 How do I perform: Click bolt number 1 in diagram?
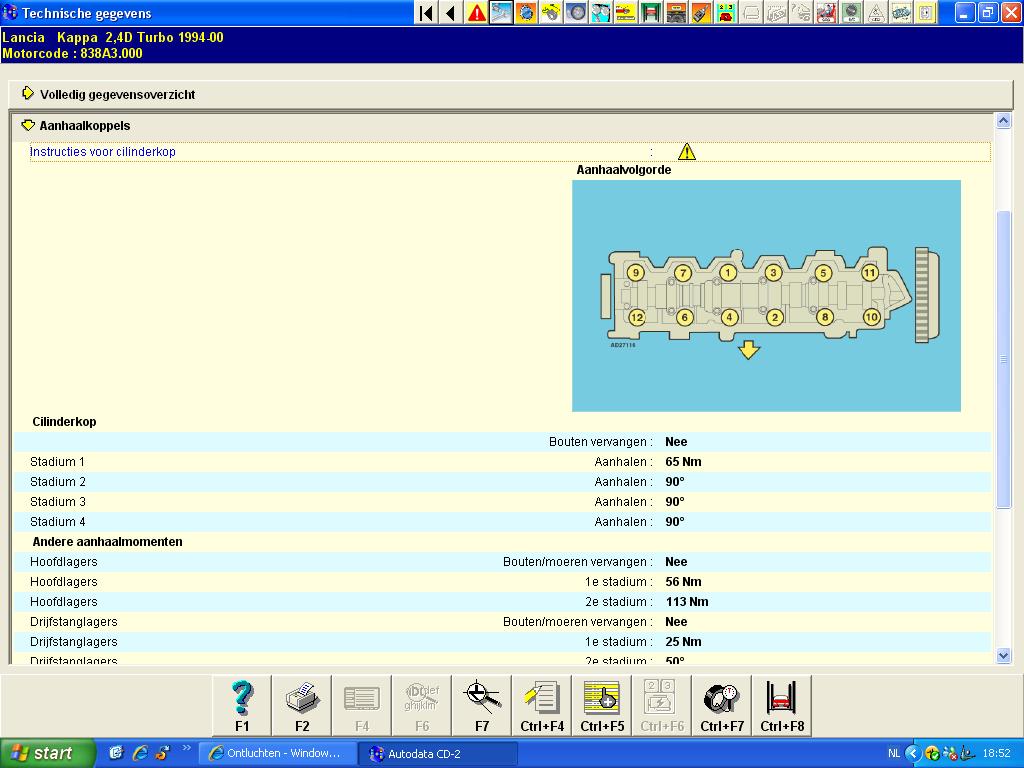pyautogui.click(x=728, y=273)
